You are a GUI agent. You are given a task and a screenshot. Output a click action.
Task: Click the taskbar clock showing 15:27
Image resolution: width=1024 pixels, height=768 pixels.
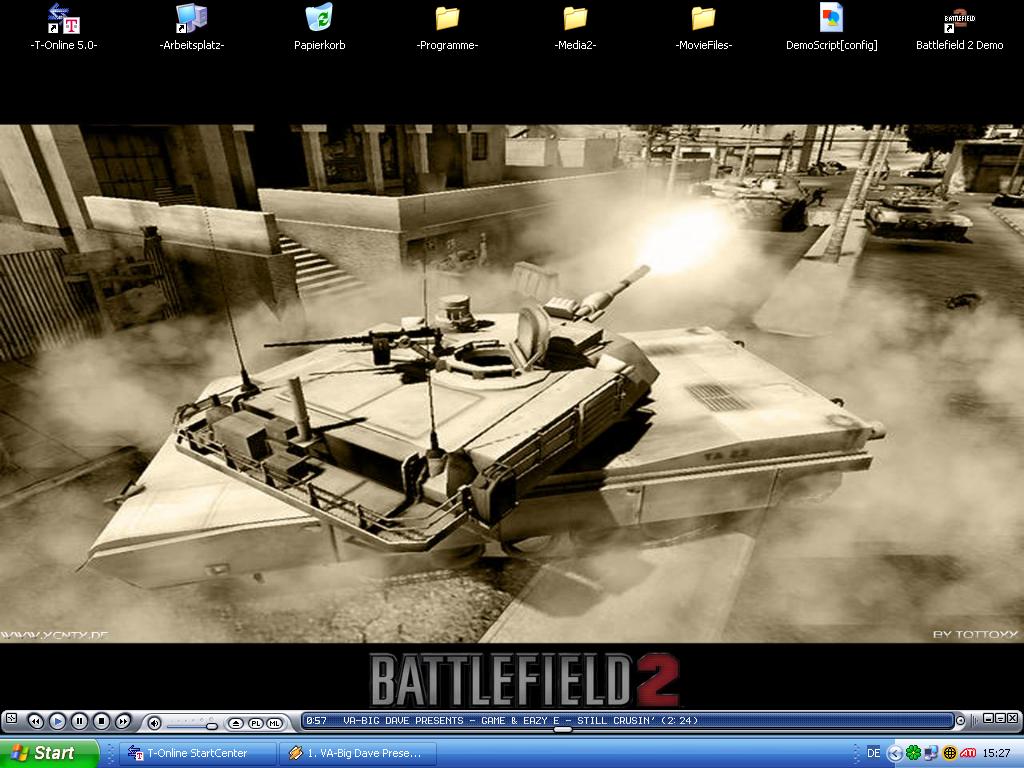coord(996,753)
